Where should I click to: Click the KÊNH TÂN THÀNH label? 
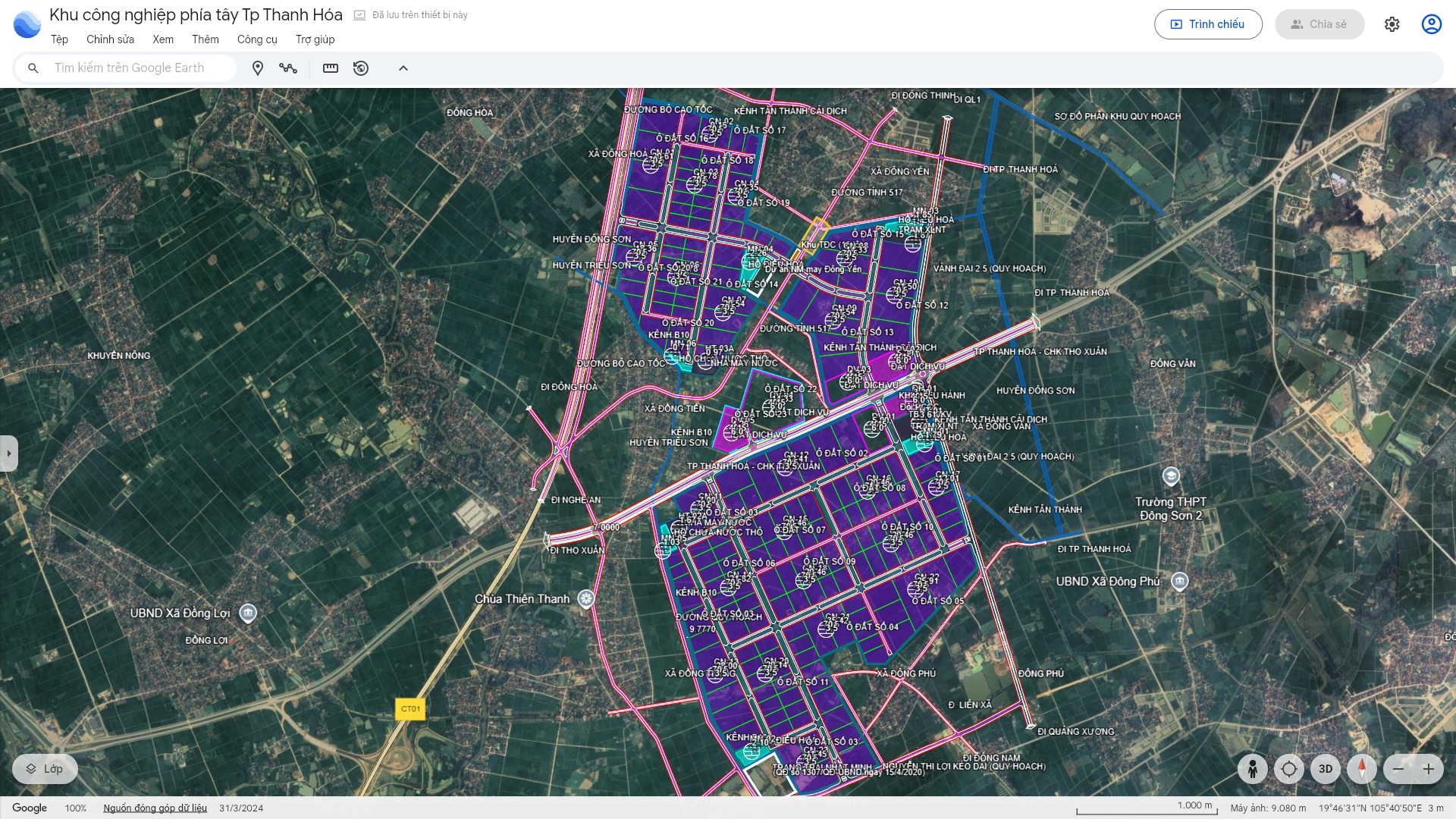(1045, 510)
